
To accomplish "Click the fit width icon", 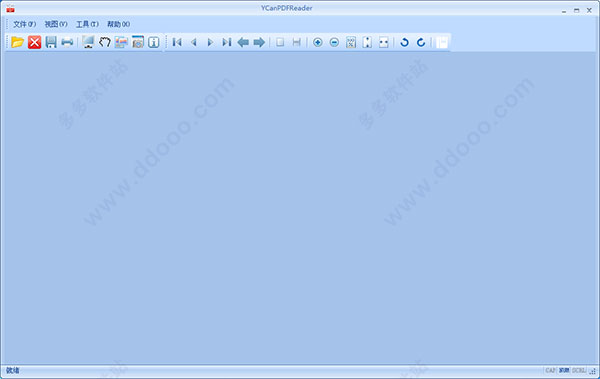I will [x=384, y=42].
